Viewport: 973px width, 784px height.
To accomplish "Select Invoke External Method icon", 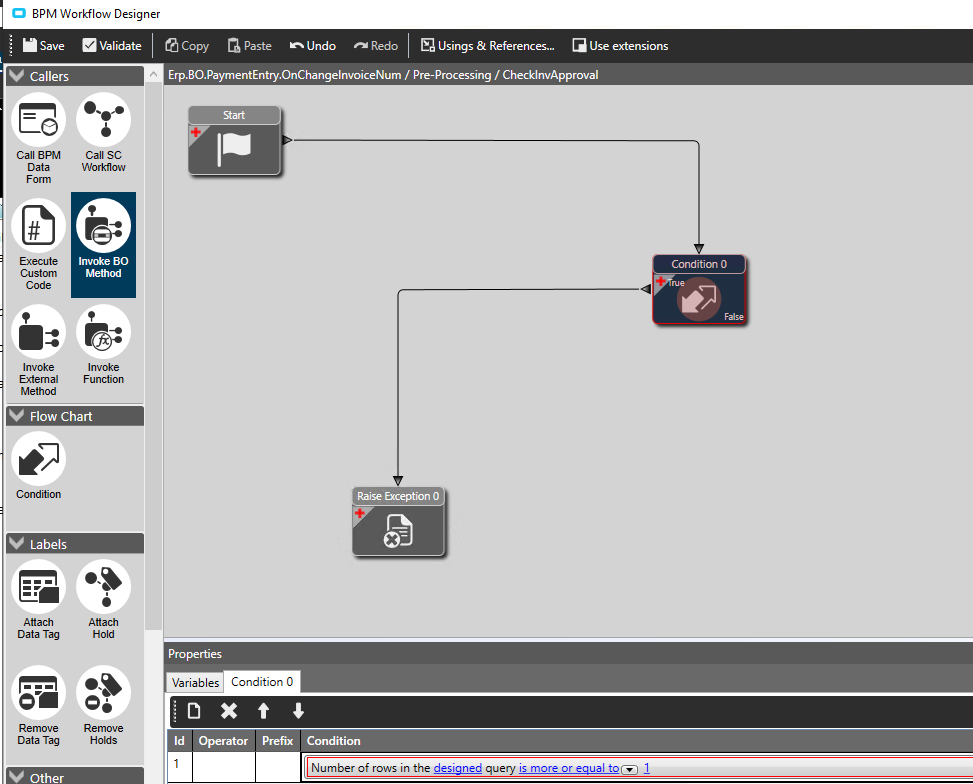I will 38,331.
